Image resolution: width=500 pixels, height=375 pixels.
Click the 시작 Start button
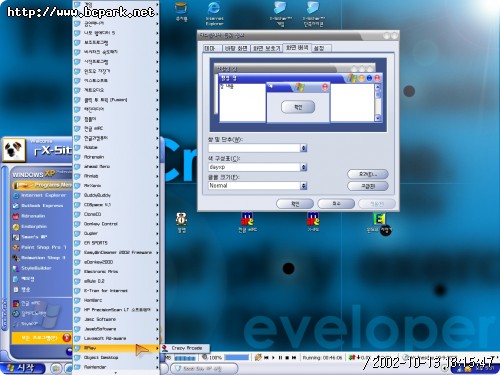23,368
